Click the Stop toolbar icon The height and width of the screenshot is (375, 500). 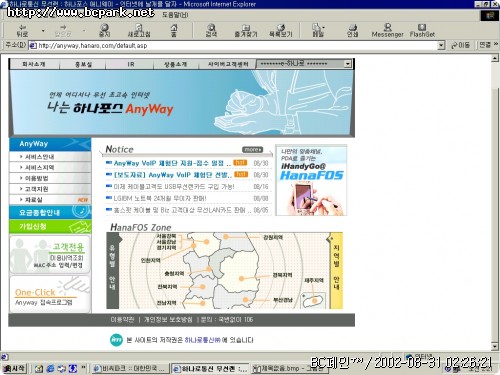point(104,30)
